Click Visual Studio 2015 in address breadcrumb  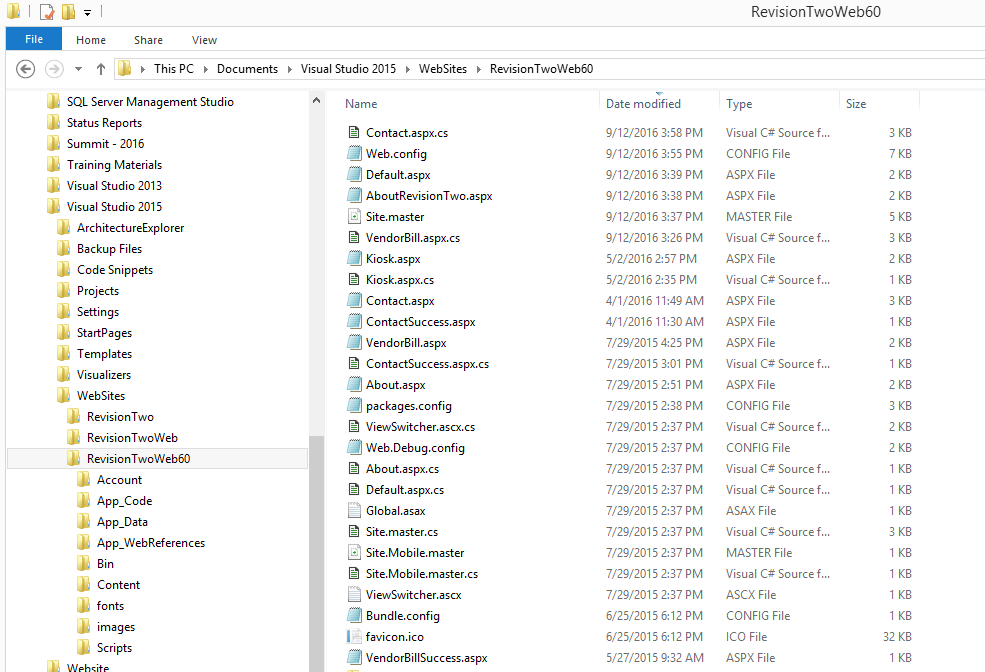pyautogui.click(x=348, y=68)
